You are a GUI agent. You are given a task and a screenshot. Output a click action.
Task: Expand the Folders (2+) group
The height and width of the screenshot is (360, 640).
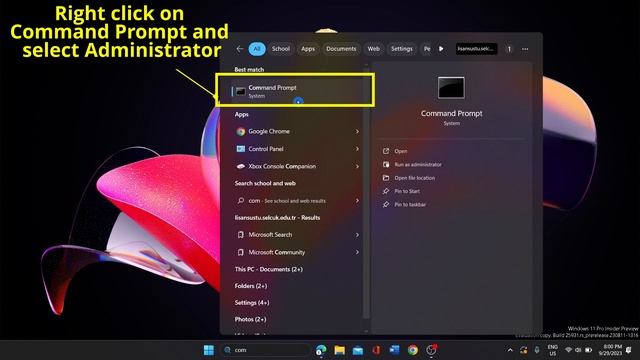(x=251, y=286)
